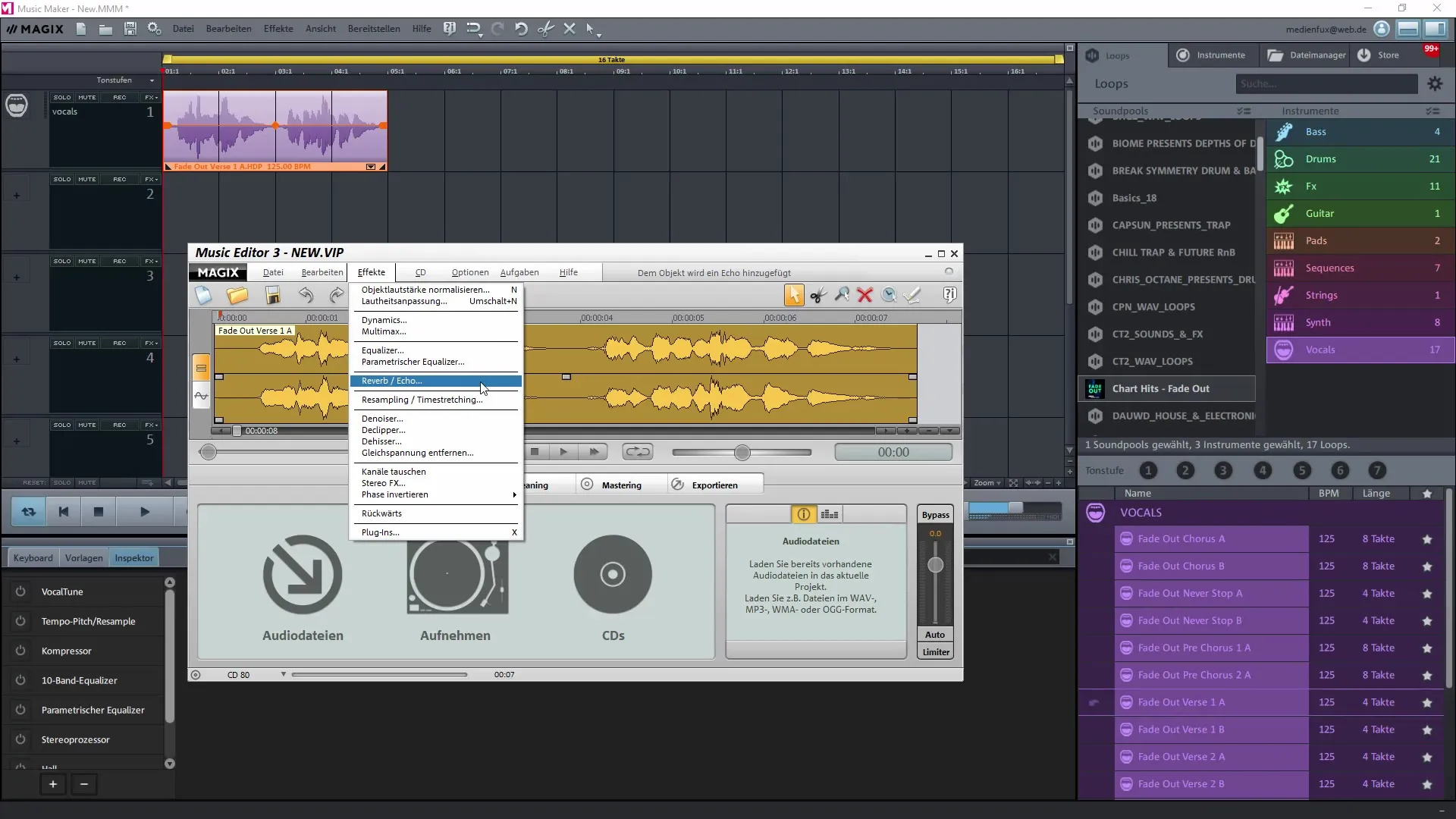Open the Tonstufen dropdown

(152, 80)
